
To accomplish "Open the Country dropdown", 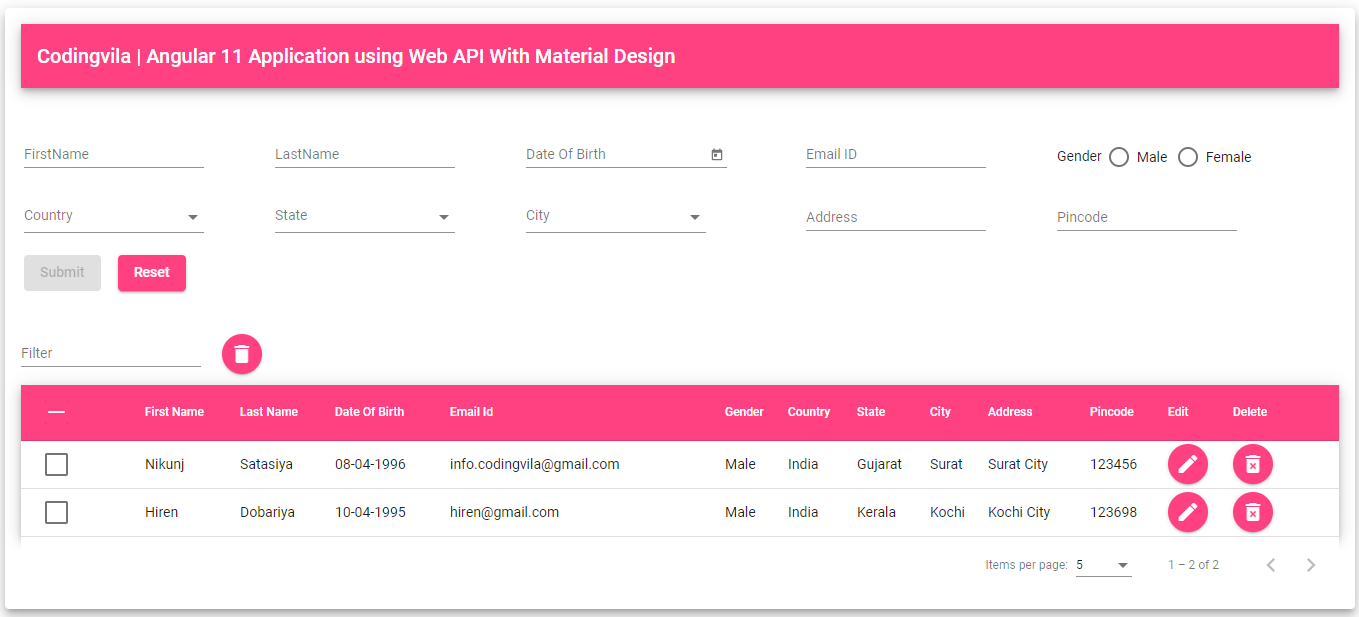I will pos(191,216).
